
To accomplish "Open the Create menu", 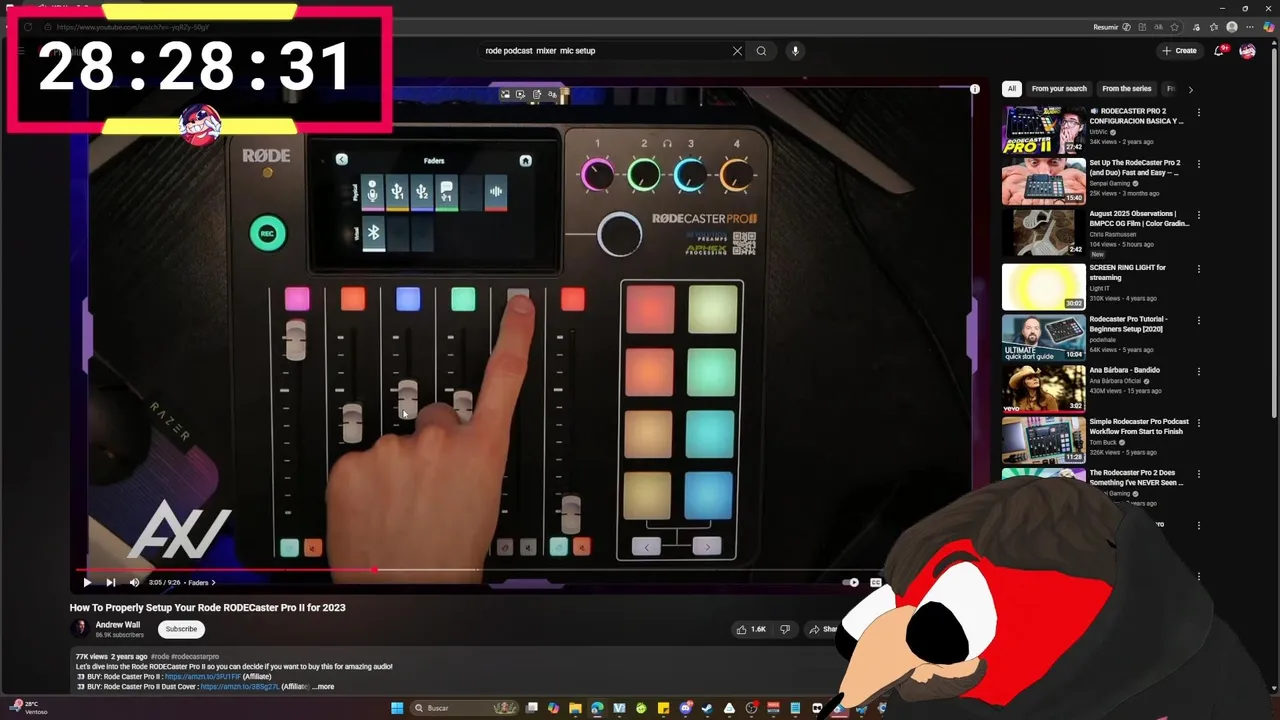I will 1179,51.
